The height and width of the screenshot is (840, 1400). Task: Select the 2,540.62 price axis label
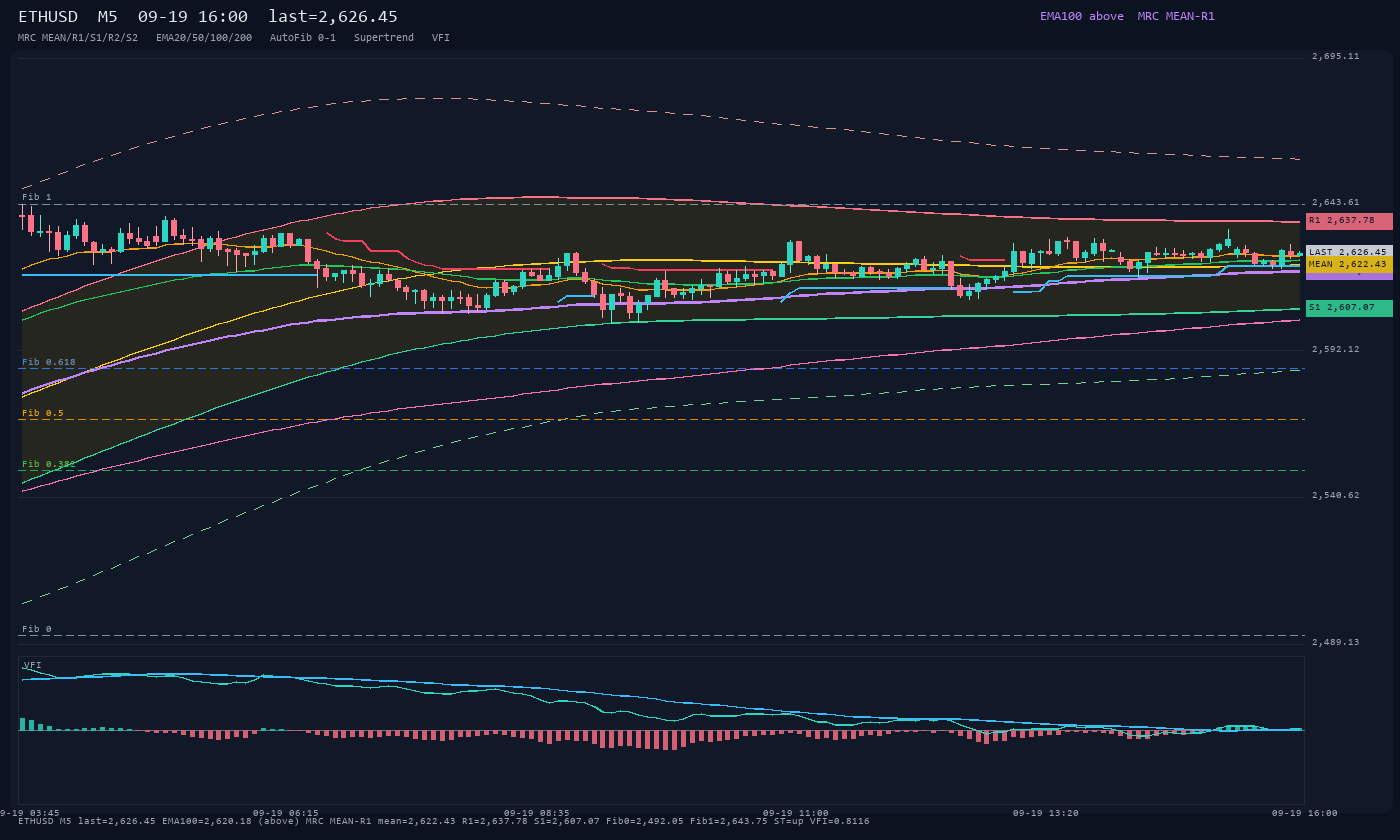click(1335, 495)
